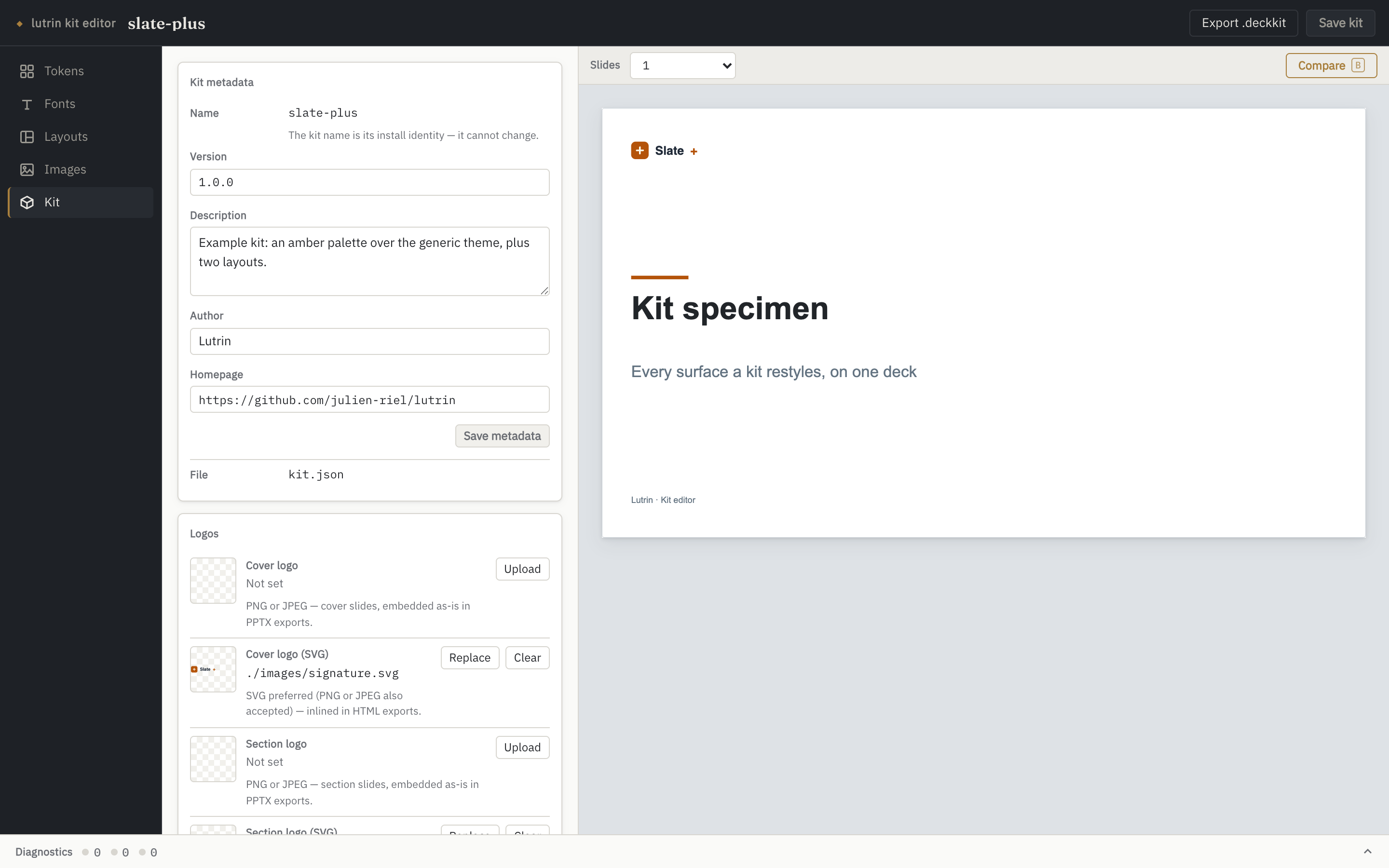Click the ./images/signature.svg path text
The height and width of the screenshot is (868, 1389).
point(322,673)
